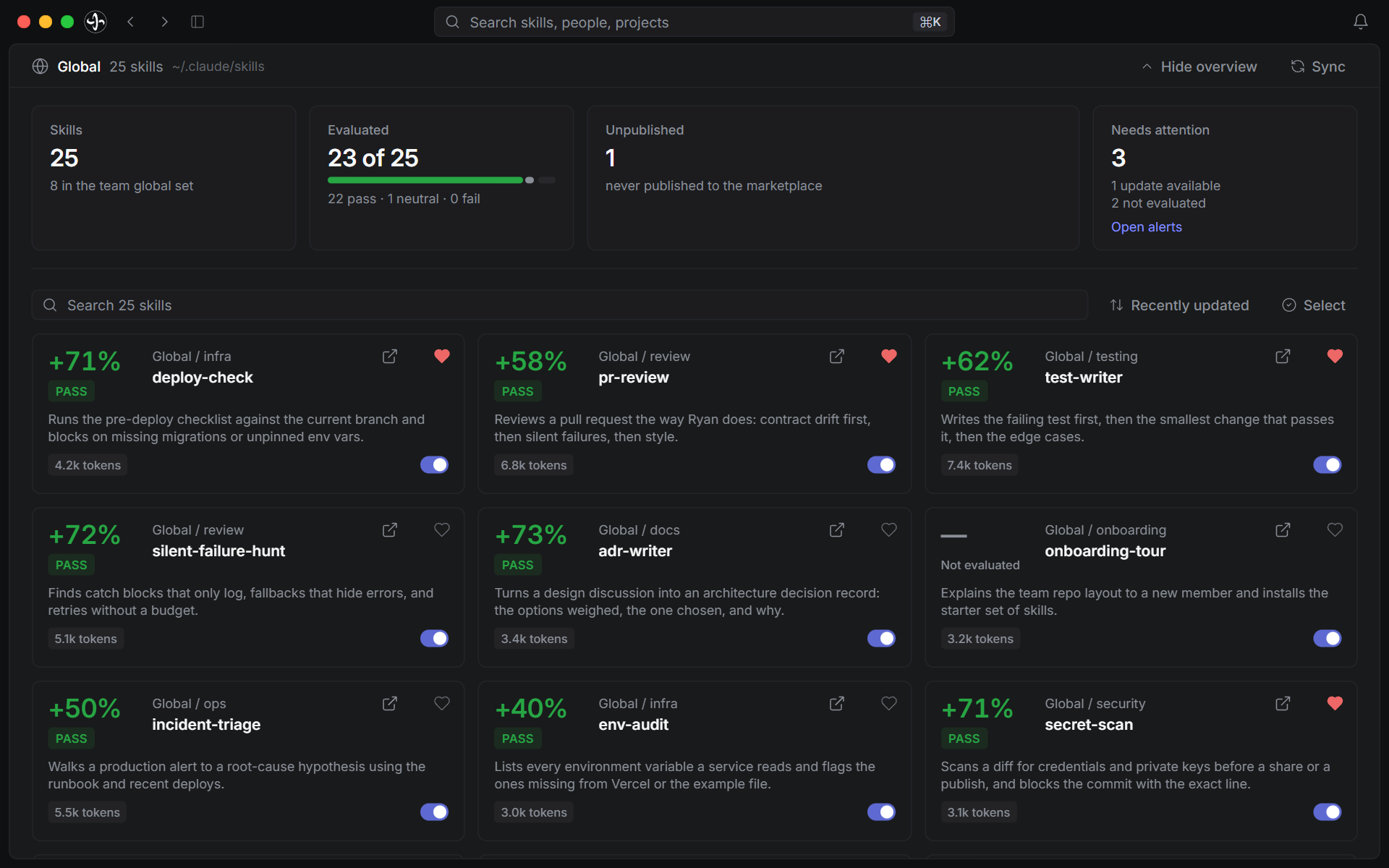Disable the pr-review skill toggle
This screenshot has width=1389, height=868.
[881, 465]
